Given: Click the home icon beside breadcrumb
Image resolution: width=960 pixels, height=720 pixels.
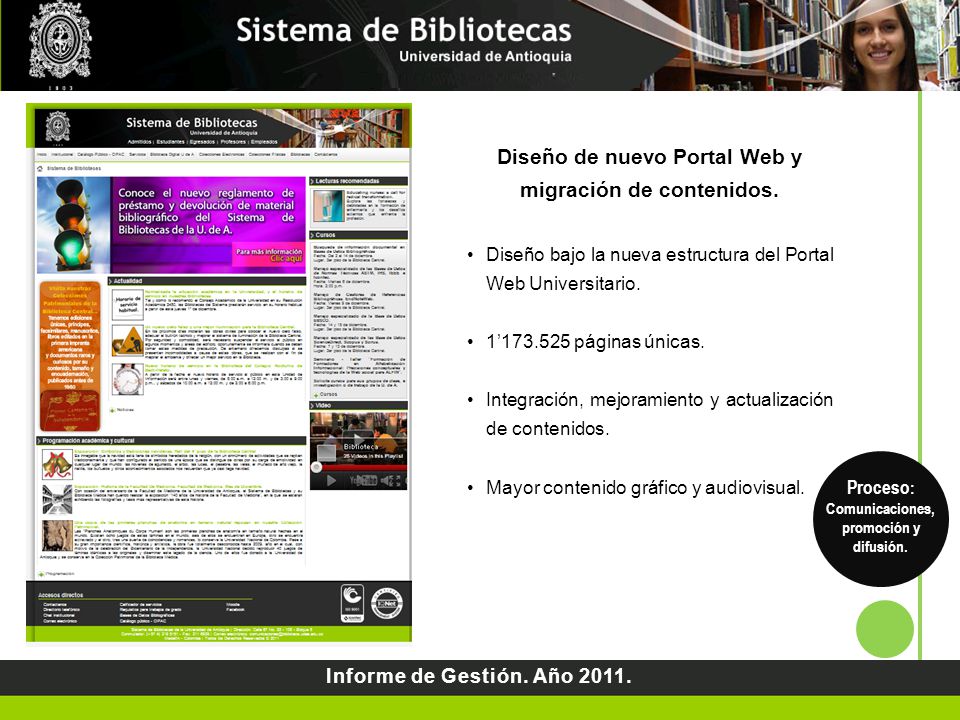Looking at the screenshot, I should pyautogui.click(x=40, y=168).
